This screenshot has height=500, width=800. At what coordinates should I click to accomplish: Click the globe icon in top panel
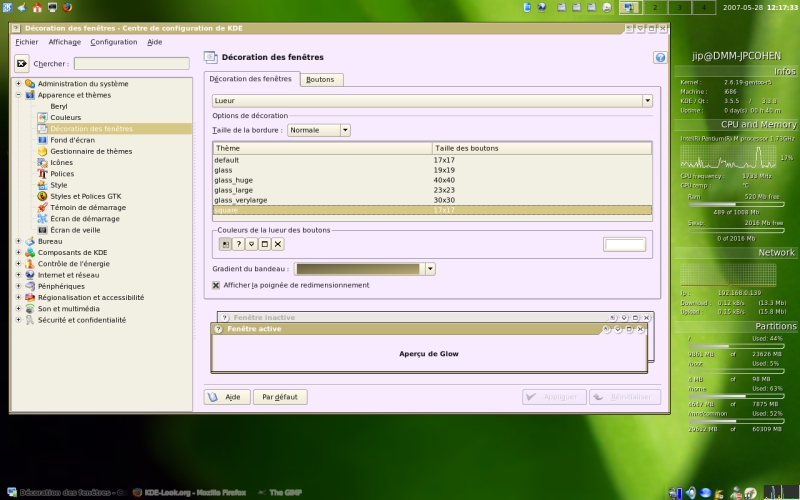tap(542, 7)
